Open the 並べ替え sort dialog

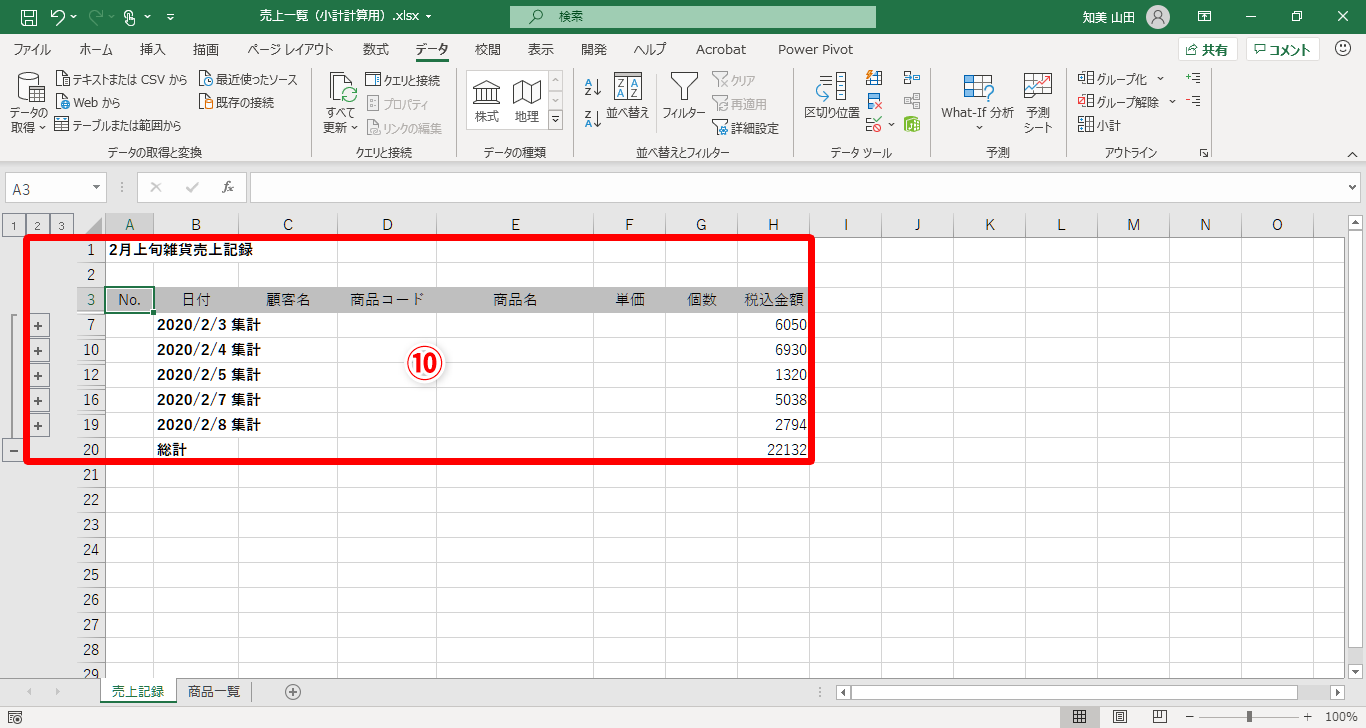[628, 97]
